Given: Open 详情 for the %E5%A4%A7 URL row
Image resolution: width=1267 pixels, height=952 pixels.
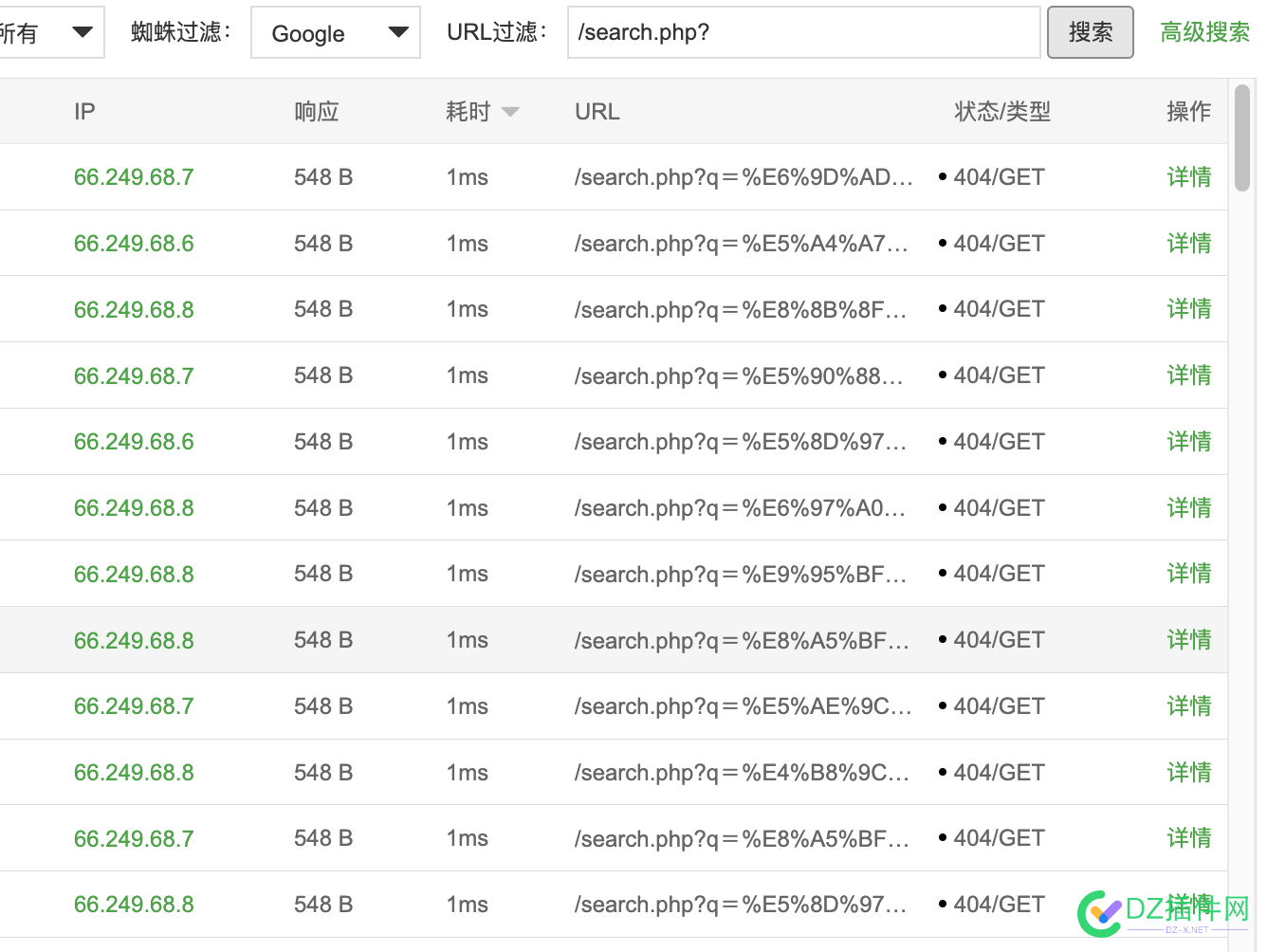Looking at the screenshot, I should [1189, 244].
